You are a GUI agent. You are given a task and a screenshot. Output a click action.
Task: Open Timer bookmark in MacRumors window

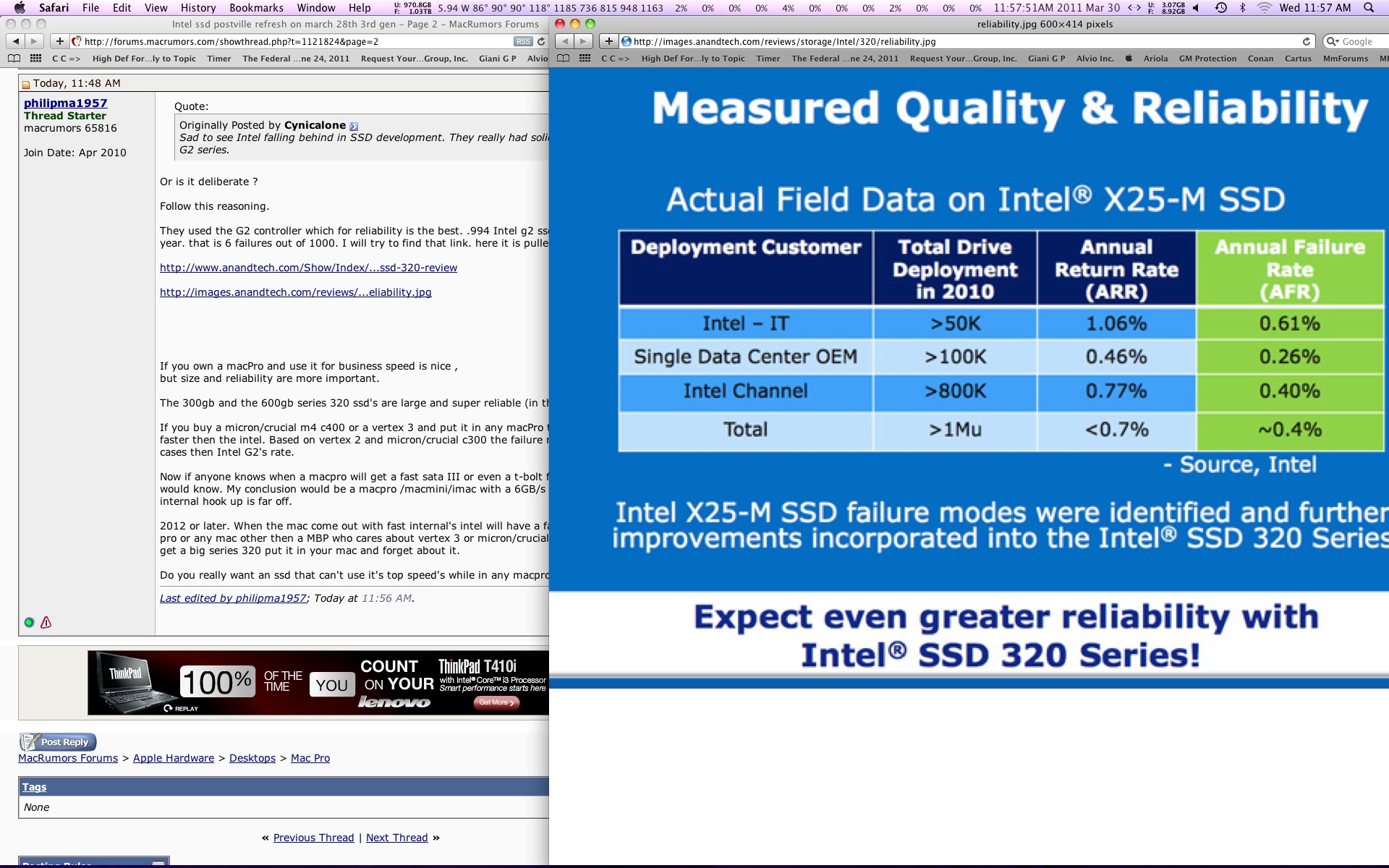pos(218,59)
